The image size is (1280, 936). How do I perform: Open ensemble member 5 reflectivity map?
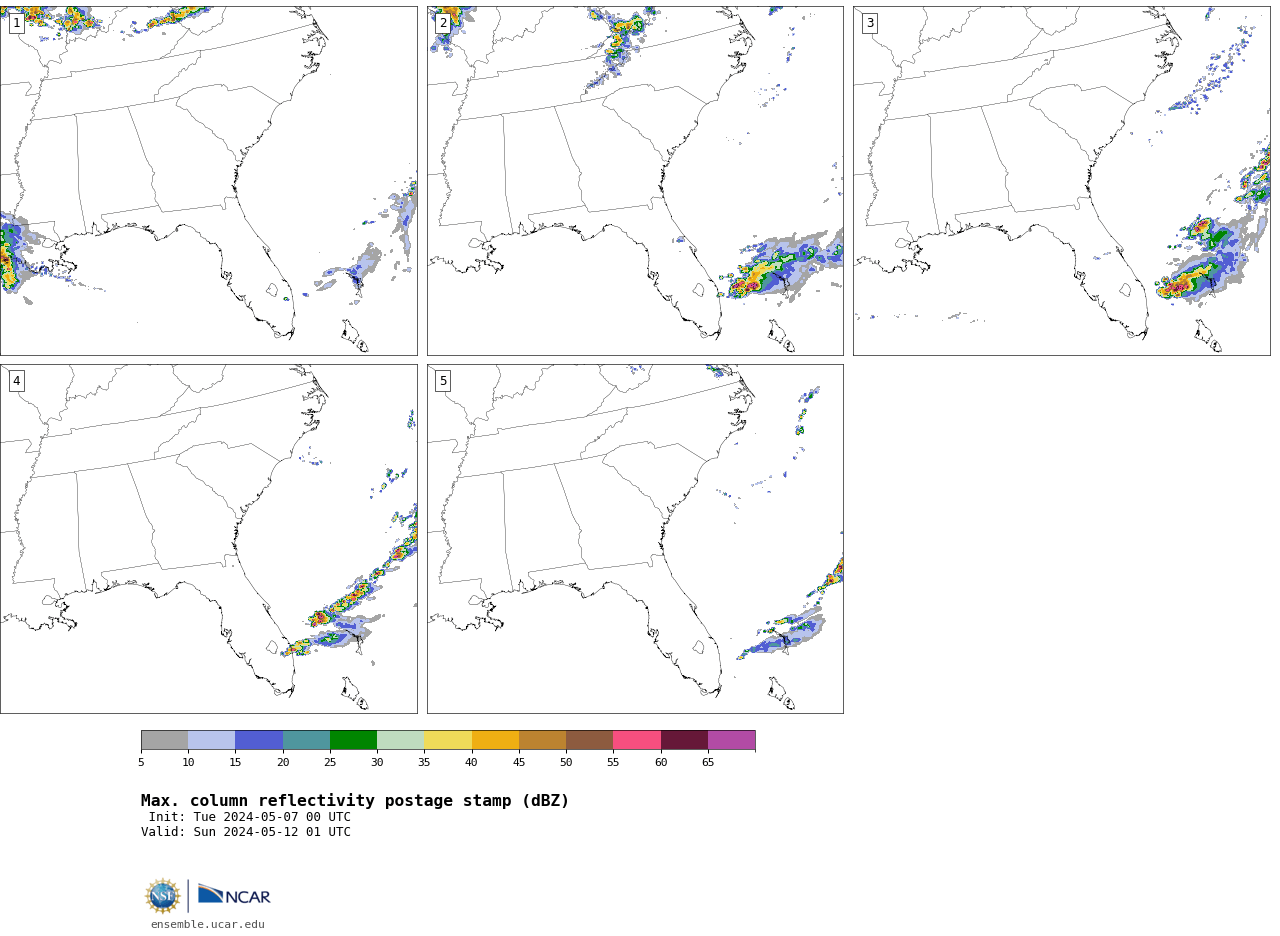(635, 539)
